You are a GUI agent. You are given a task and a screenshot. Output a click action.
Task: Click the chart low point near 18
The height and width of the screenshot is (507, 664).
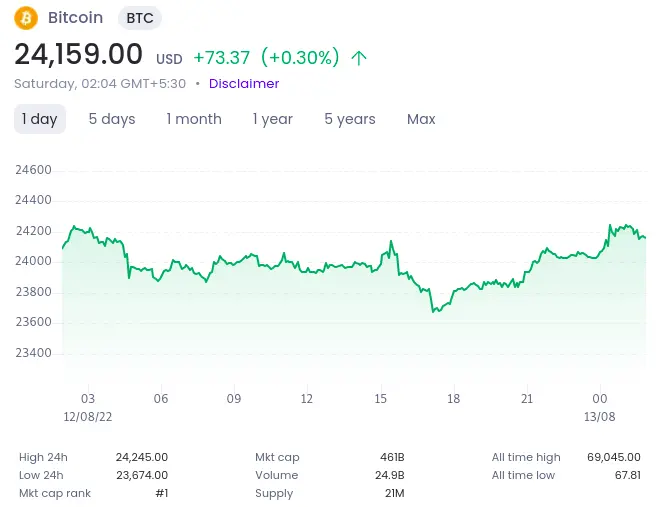tap(433, 311)
